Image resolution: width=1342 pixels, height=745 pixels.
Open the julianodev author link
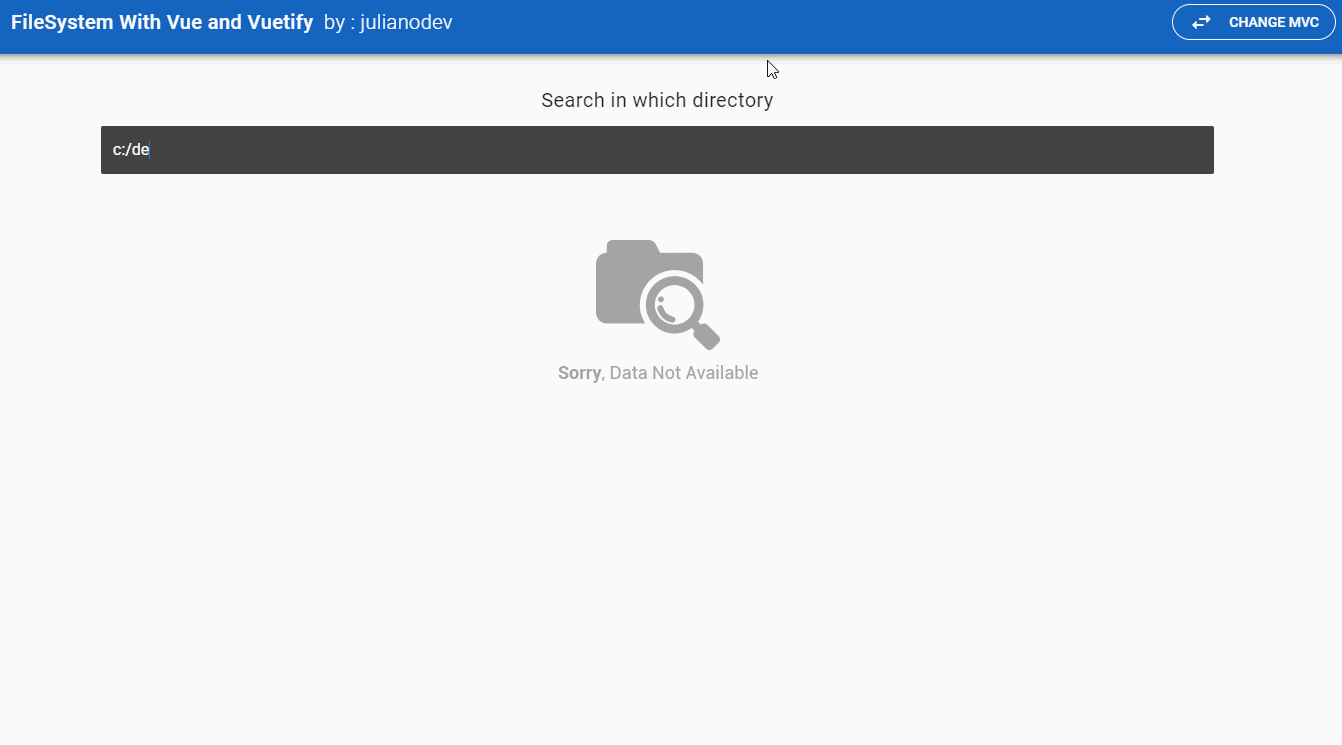point(404,21)
